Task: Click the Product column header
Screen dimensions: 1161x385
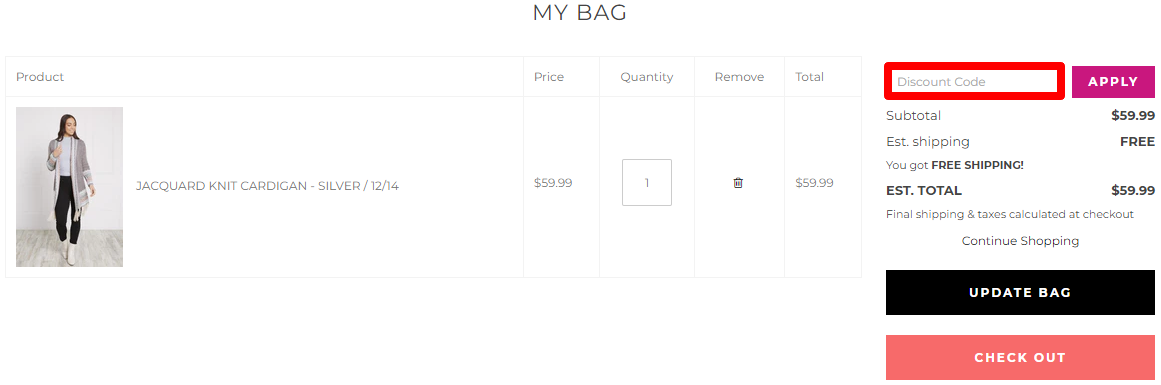Action: click(40, 77)
